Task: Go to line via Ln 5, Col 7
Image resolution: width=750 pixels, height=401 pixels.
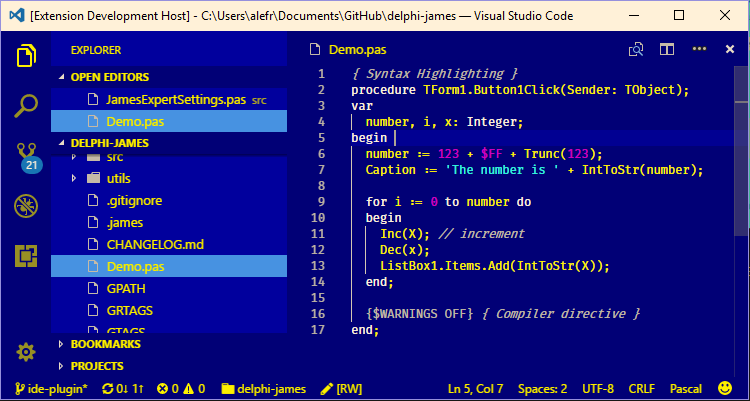Action: tap(475, 389)
